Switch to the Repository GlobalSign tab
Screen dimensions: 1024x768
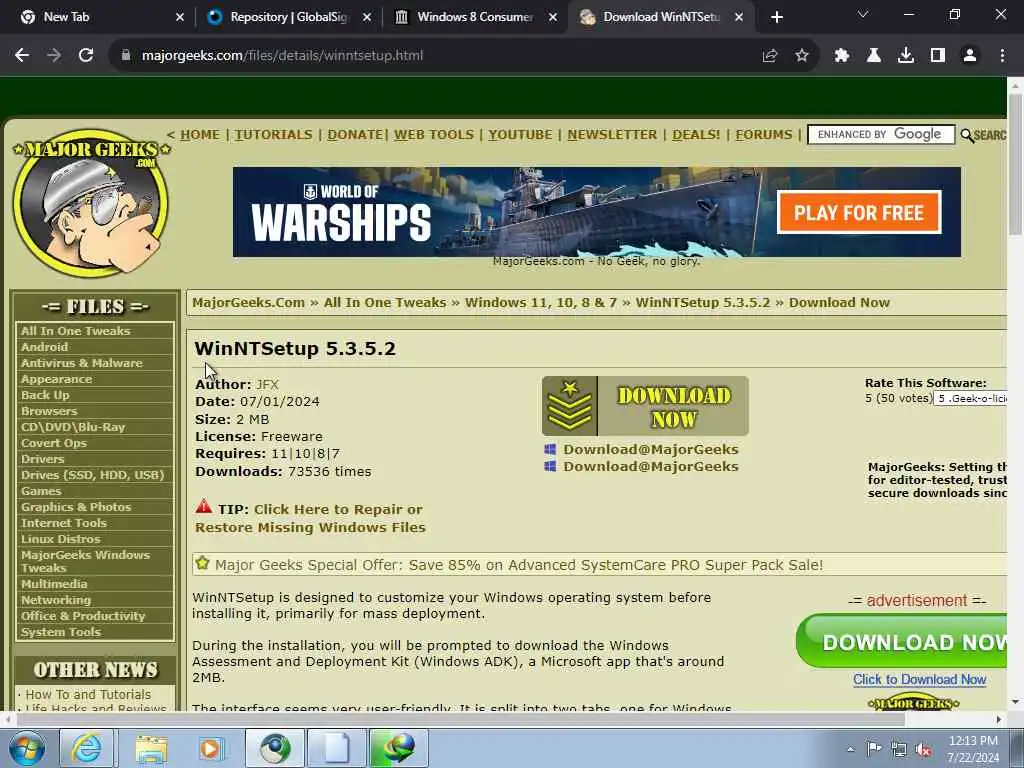tap(287, 18)
